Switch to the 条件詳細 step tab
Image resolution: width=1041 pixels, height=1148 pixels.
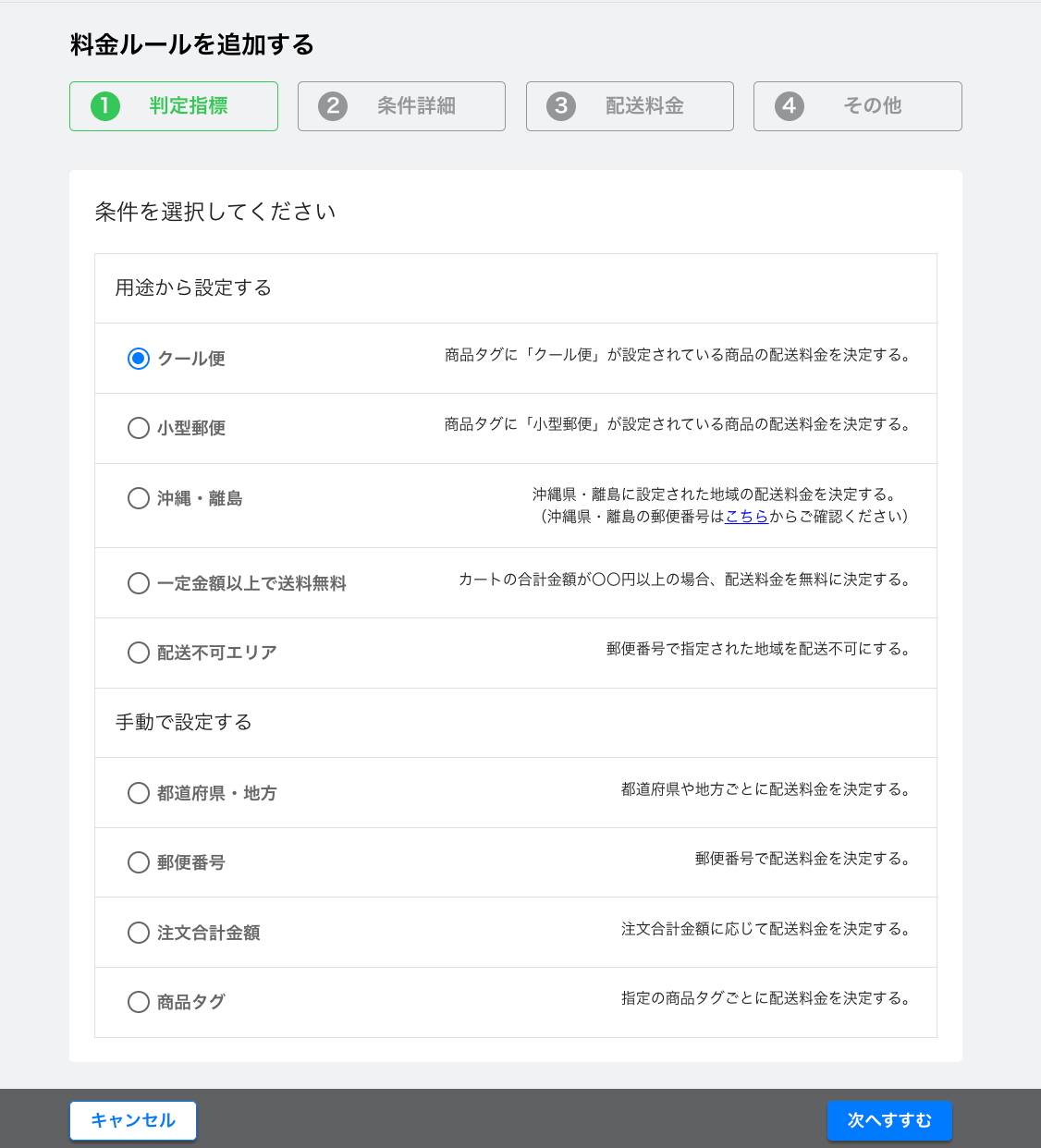tap(401, 106)
